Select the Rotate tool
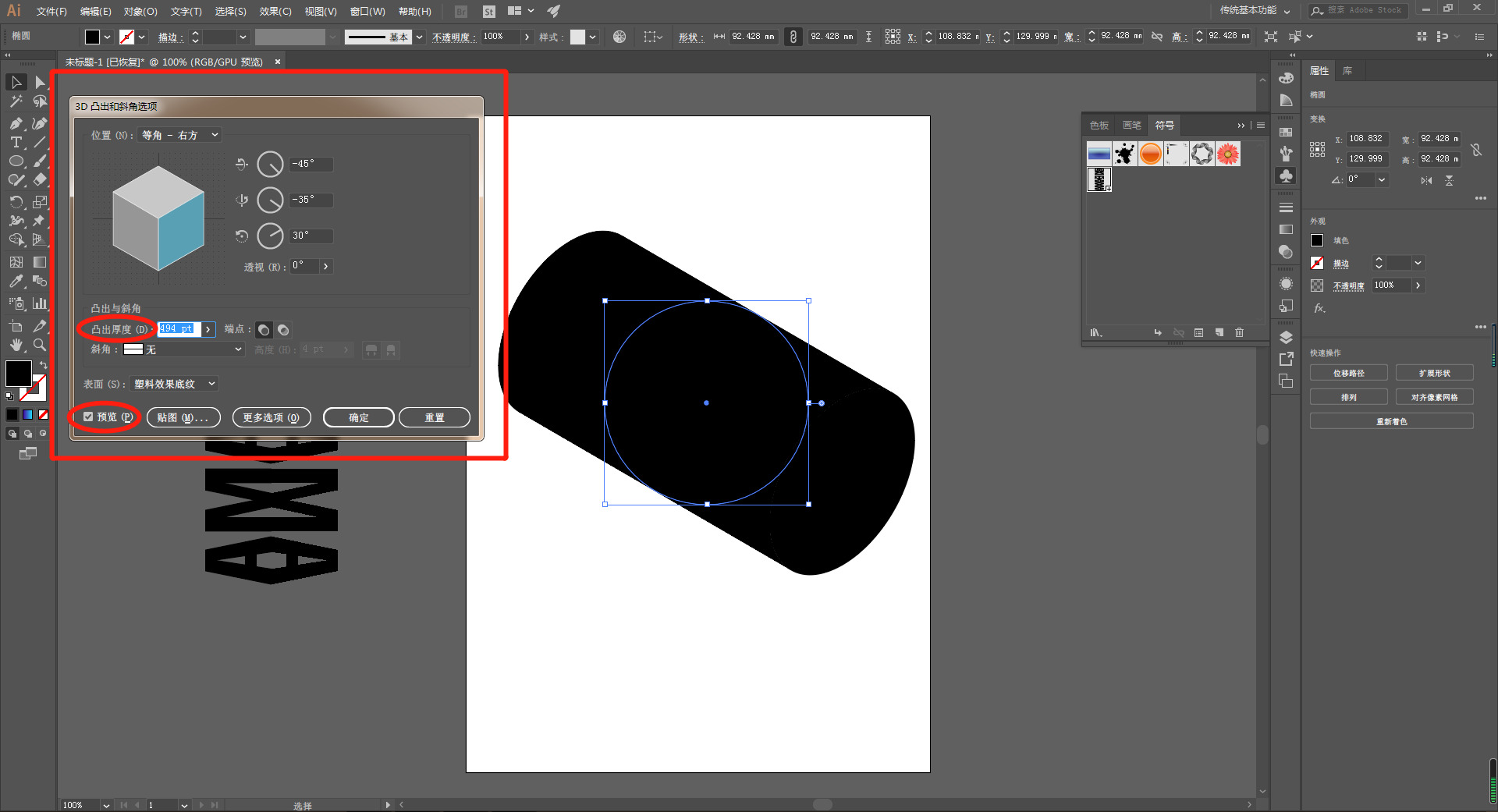Viewport: 1498px width, 812px height. click(x=16, y=202)
